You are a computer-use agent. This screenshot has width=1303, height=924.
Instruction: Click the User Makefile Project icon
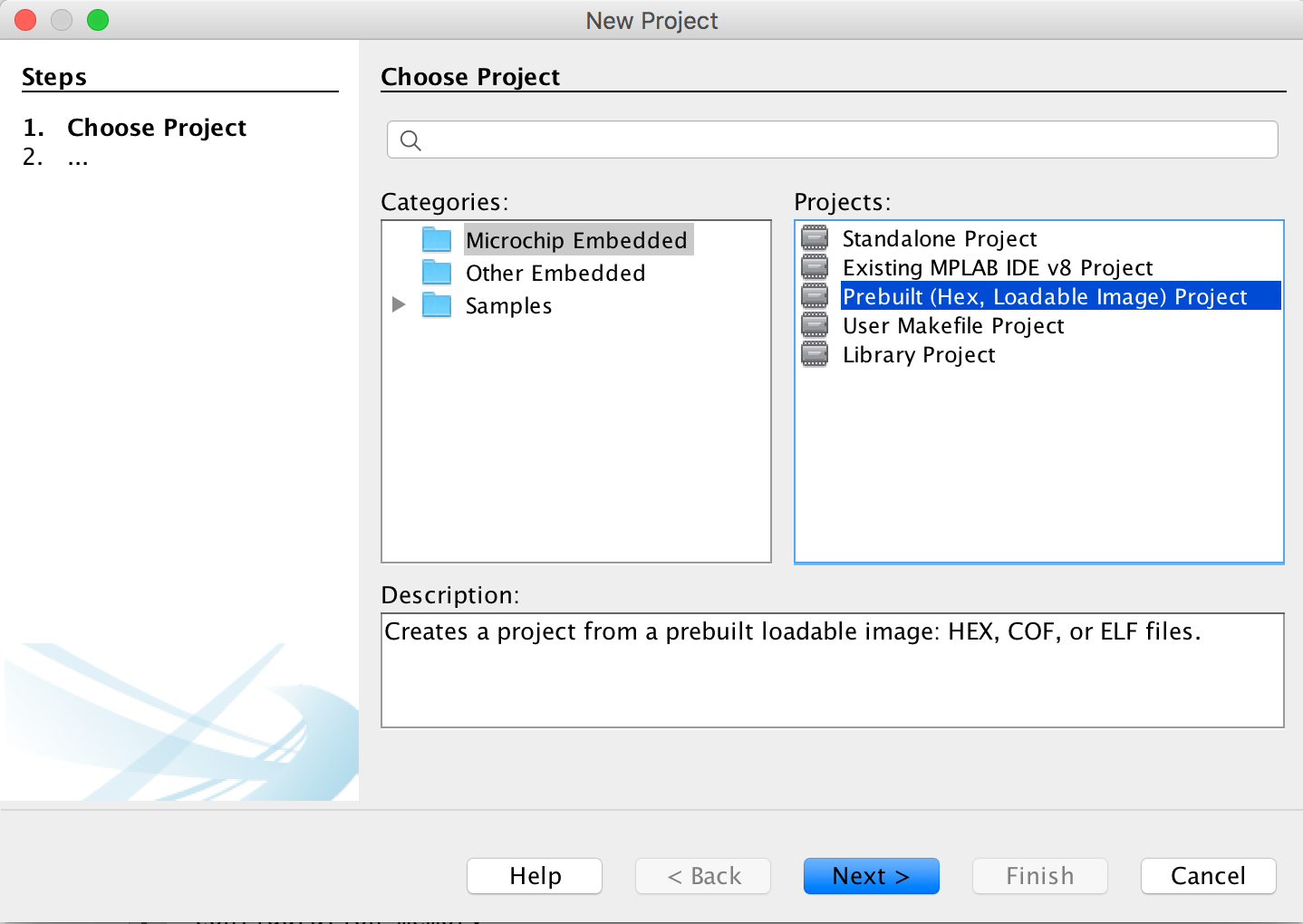pos(814,324)
